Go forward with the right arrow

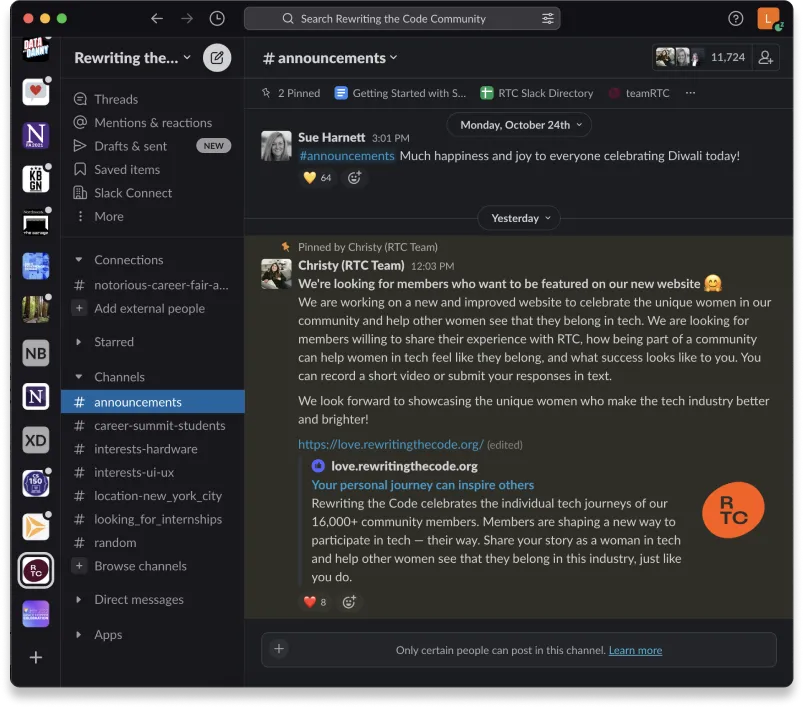(x=187, y=18)
